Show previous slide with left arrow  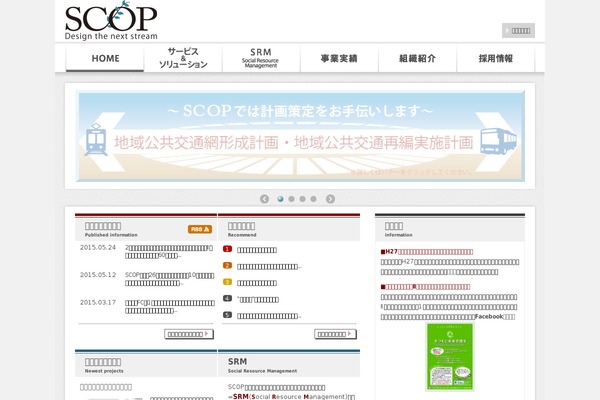tap(264, 199)
